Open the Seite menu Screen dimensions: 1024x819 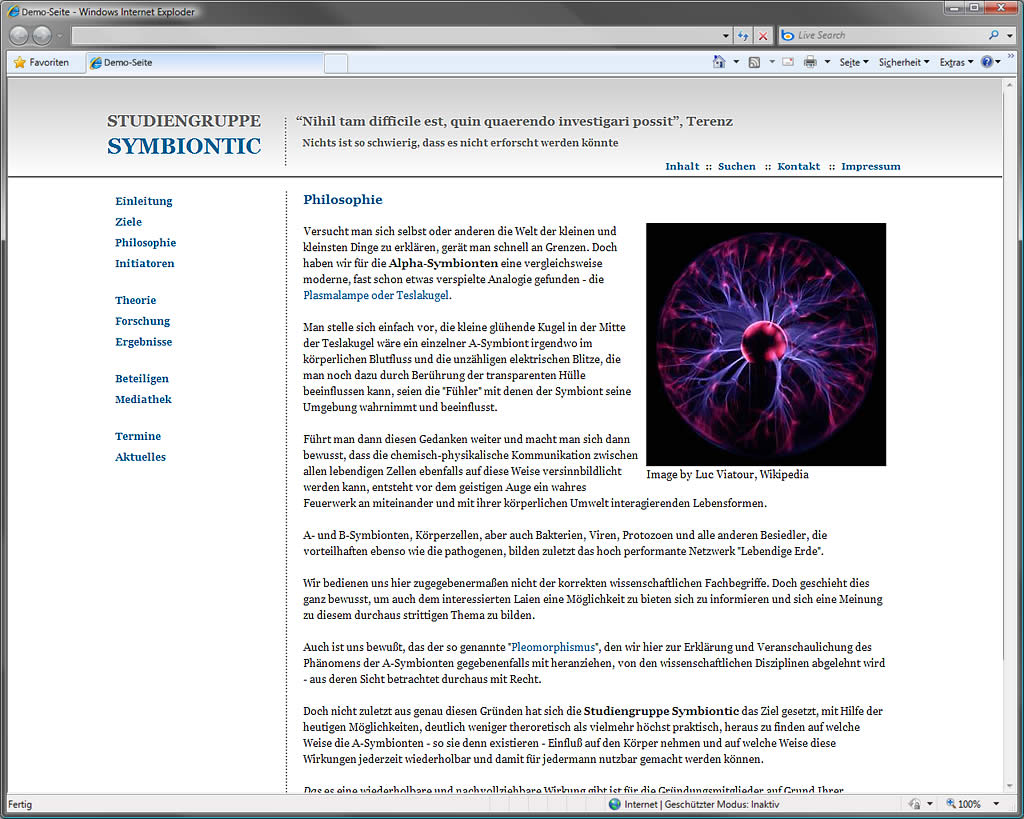click(854, 62)
